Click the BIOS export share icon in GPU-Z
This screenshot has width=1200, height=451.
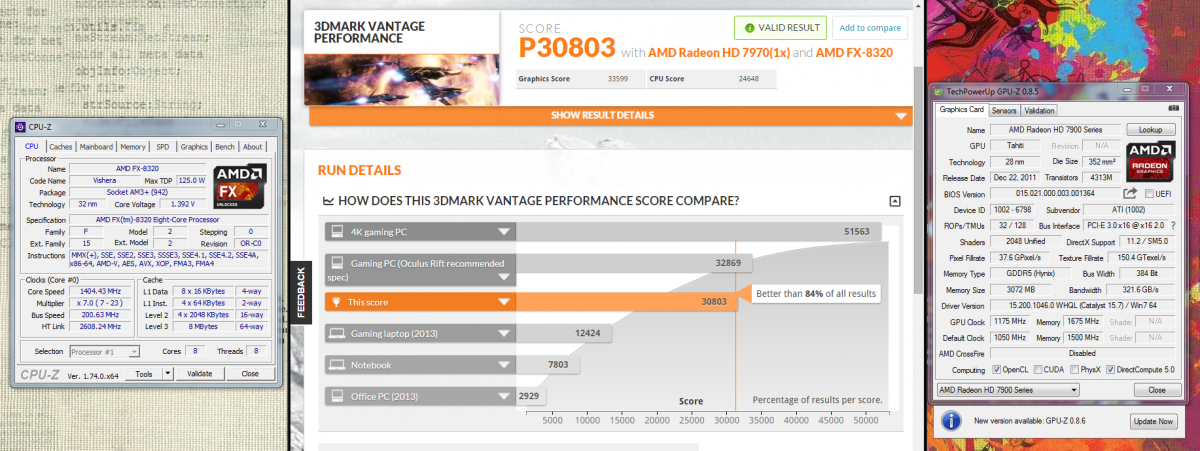pyautogui.click(x=1131, y=193)
